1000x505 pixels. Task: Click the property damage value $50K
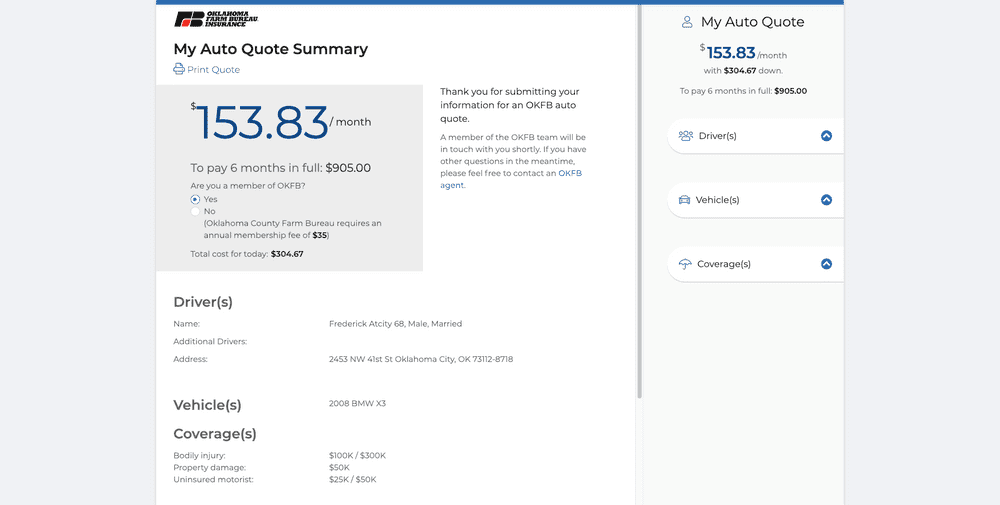click(x=339, y=467)
